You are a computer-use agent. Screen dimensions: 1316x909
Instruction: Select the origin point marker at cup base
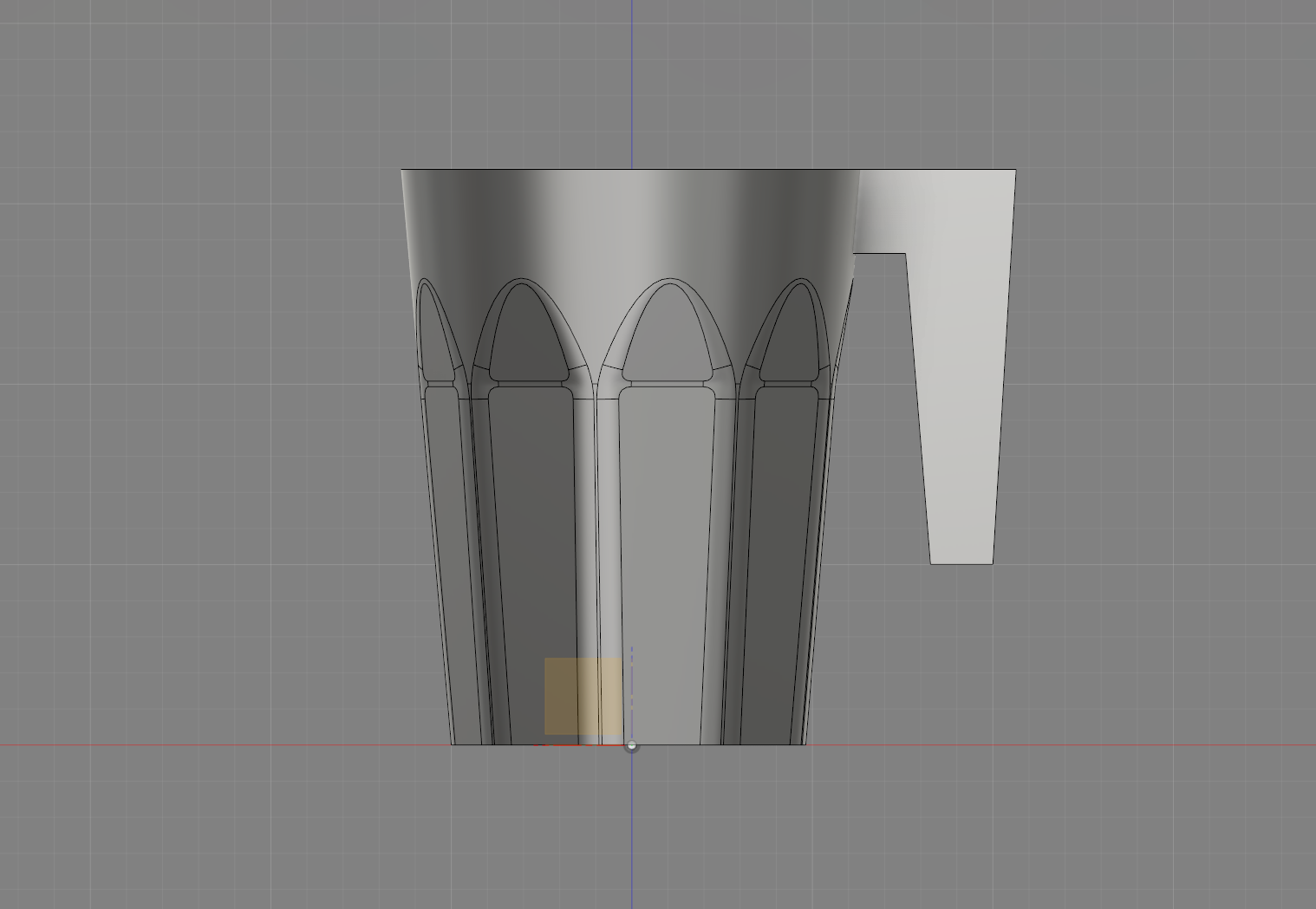(631, 745)
